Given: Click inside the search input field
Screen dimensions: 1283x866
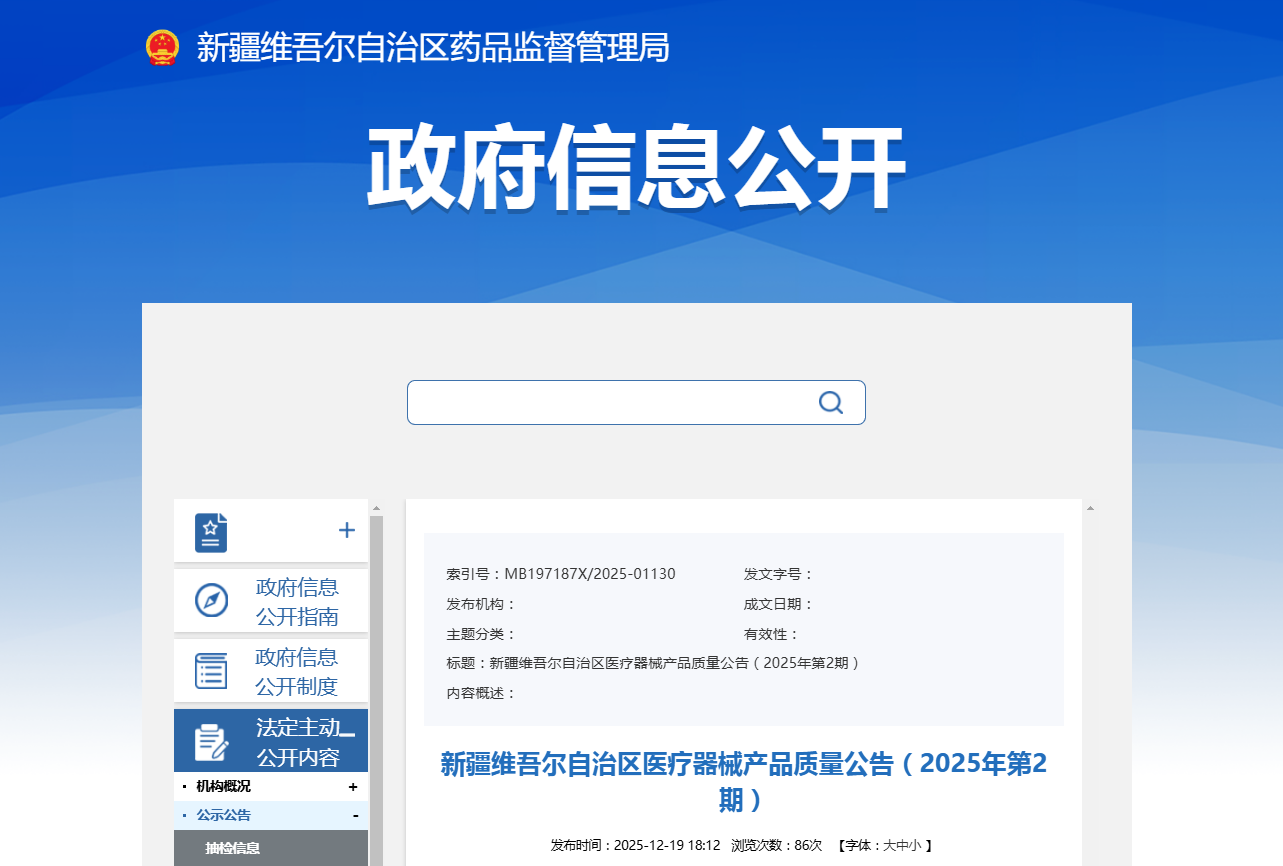Looking at the screenshot, I should pos(610,402).
